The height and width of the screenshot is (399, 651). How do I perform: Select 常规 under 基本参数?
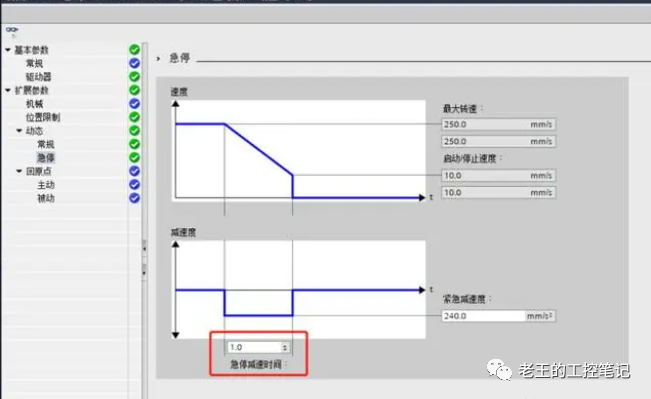pyautogui.click(x=34, y=64)
